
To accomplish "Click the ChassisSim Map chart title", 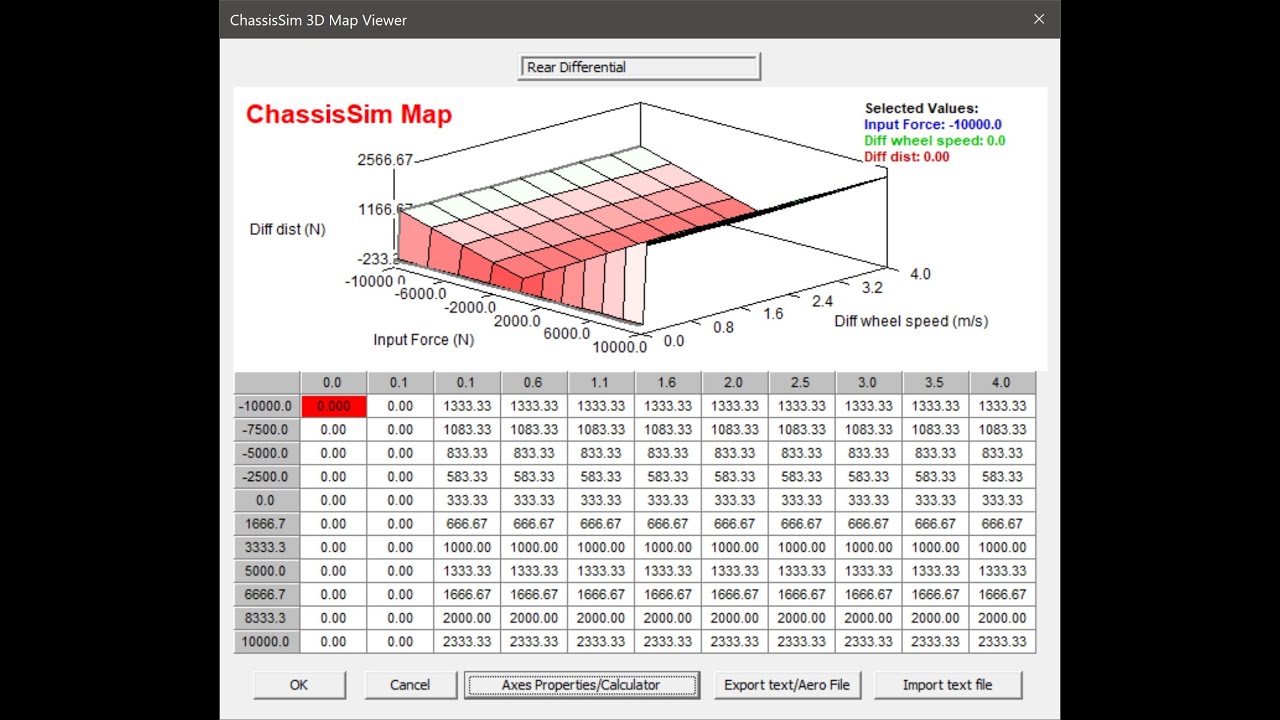I will (x=349, y=114).
